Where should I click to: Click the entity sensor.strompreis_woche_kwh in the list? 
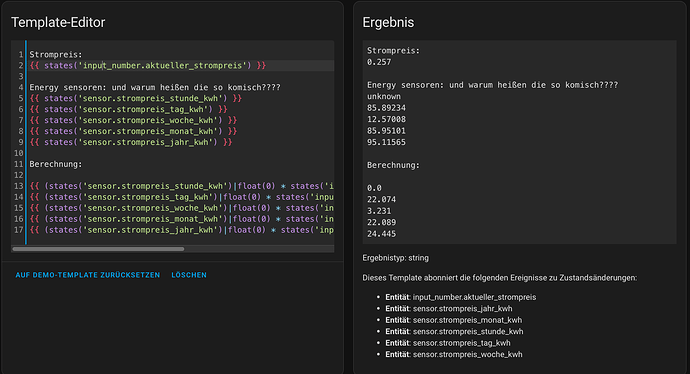point(467,354)
